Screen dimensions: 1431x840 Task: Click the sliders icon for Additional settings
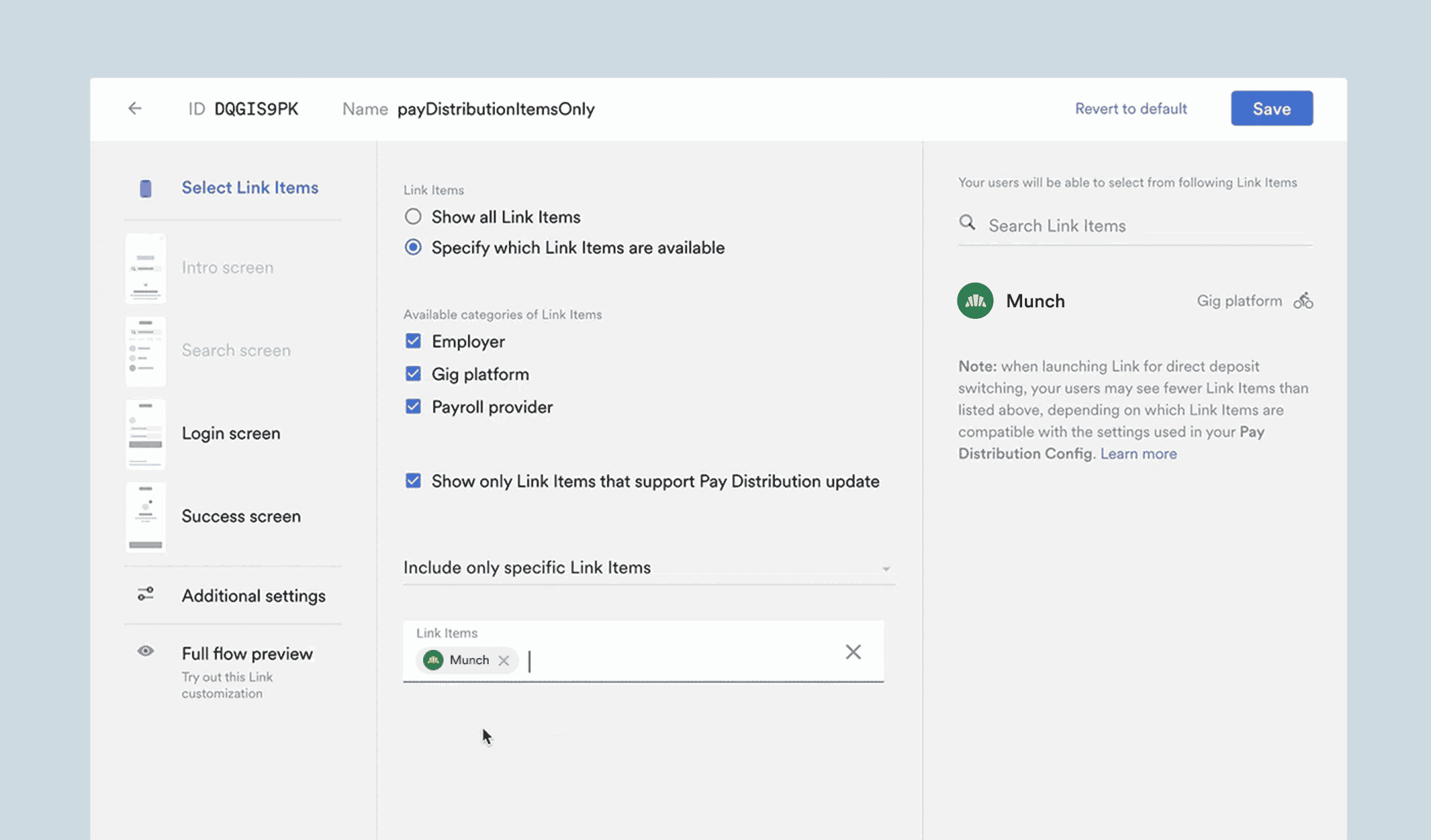(145, 594)
